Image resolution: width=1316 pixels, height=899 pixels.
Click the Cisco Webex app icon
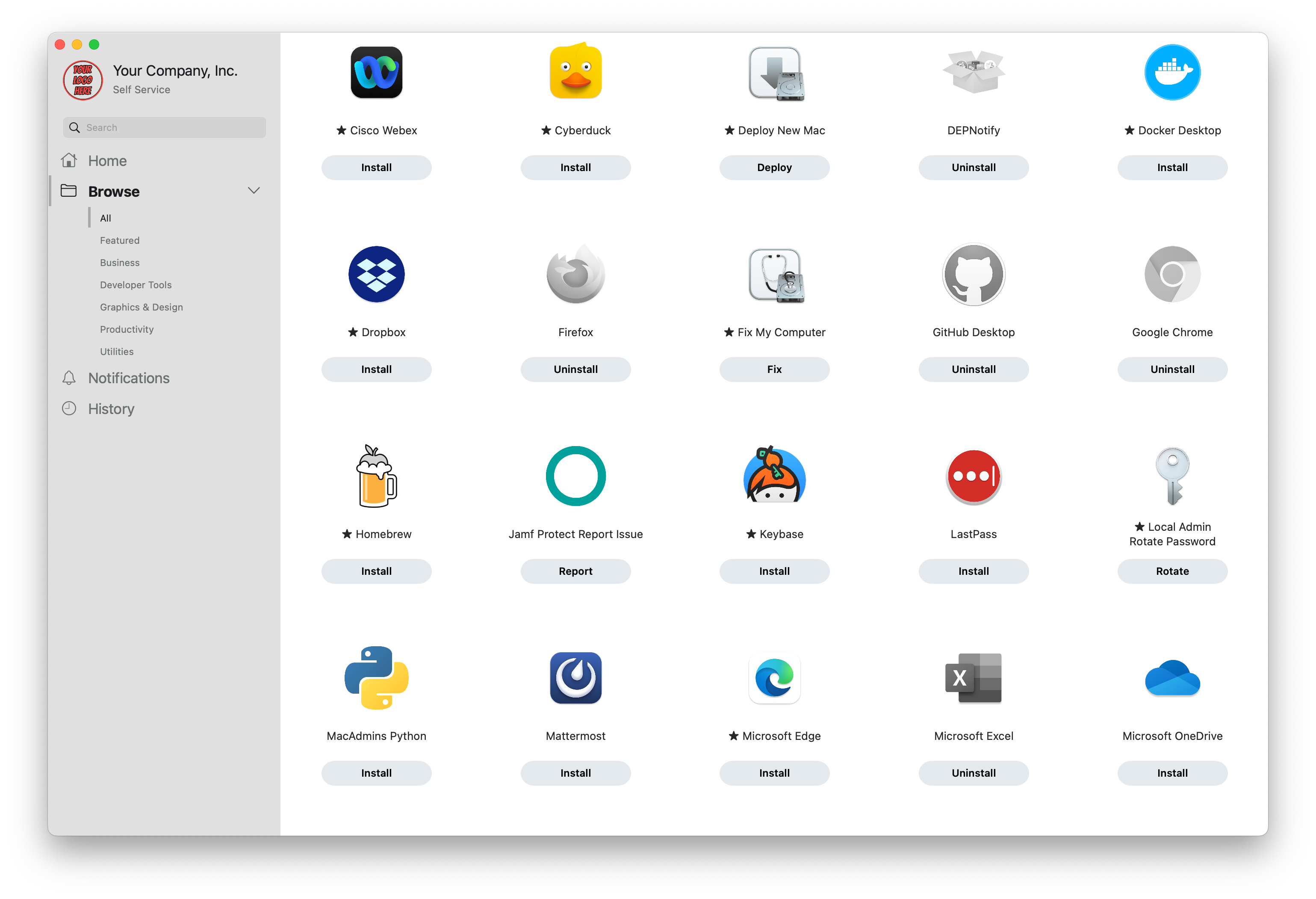(376, 73)
